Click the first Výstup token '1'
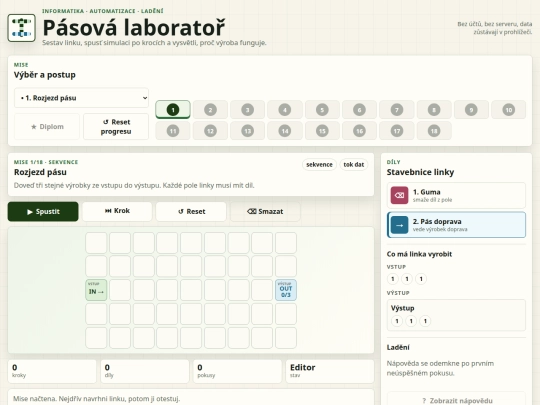Image resolution: width=540 pixels, height=405 pixels. [397, 321]
